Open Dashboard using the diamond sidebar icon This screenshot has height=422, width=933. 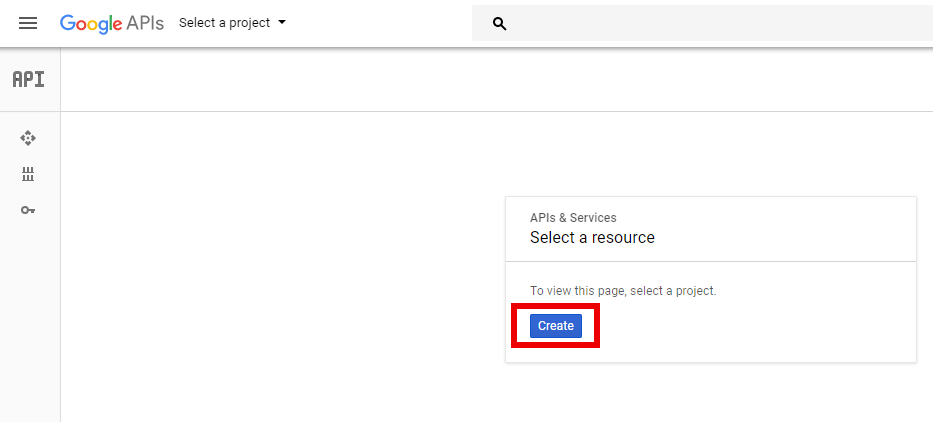tap(28, 138)
